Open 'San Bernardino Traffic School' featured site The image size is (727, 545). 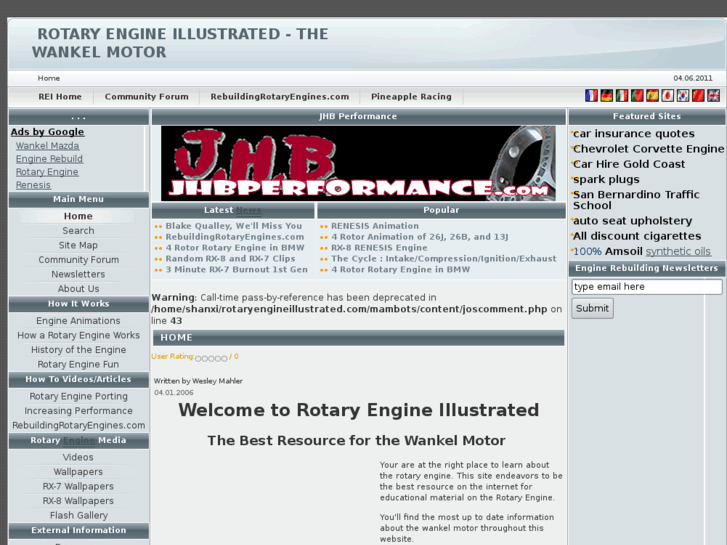point(636,200)
